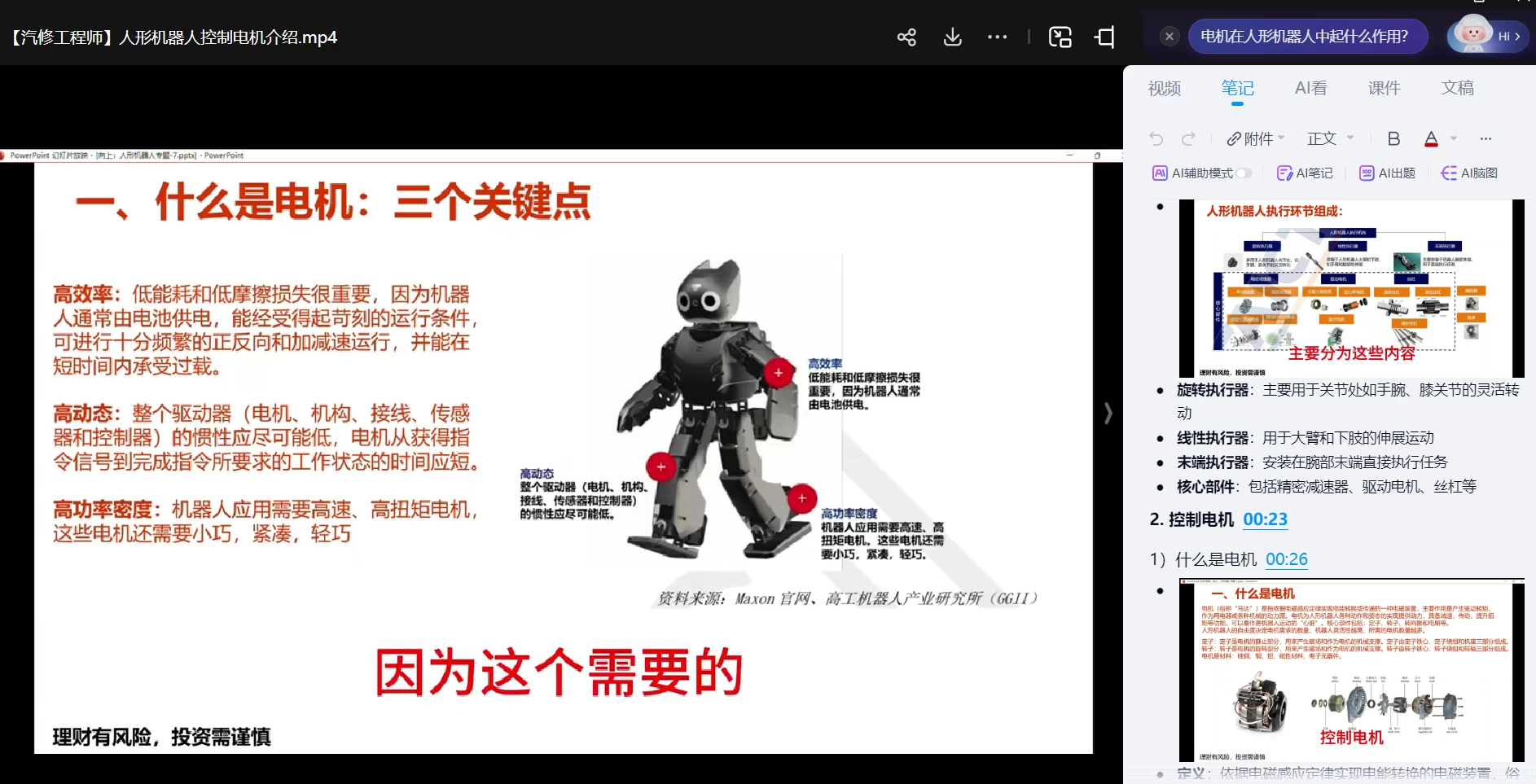Click the redo icon in the note editor
The width and height of the screenshot is (1536, 784).
1190,138
